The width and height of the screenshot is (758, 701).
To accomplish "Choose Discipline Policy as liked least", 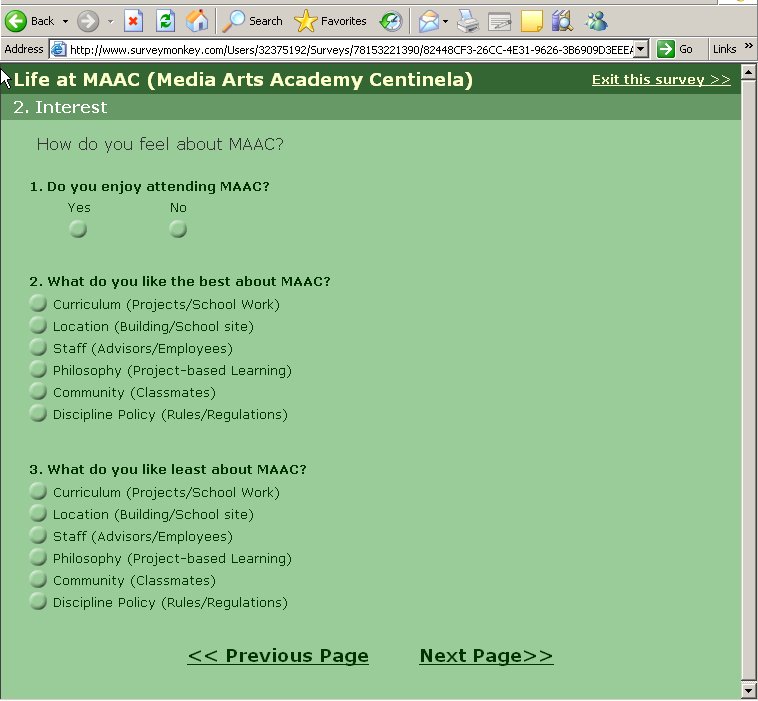I will [x=38, y=601].
